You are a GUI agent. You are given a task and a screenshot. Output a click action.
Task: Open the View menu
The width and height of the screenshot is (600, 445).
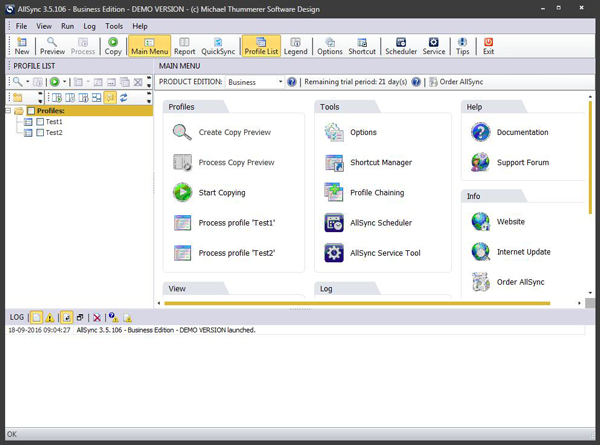[x=44, y=26]
